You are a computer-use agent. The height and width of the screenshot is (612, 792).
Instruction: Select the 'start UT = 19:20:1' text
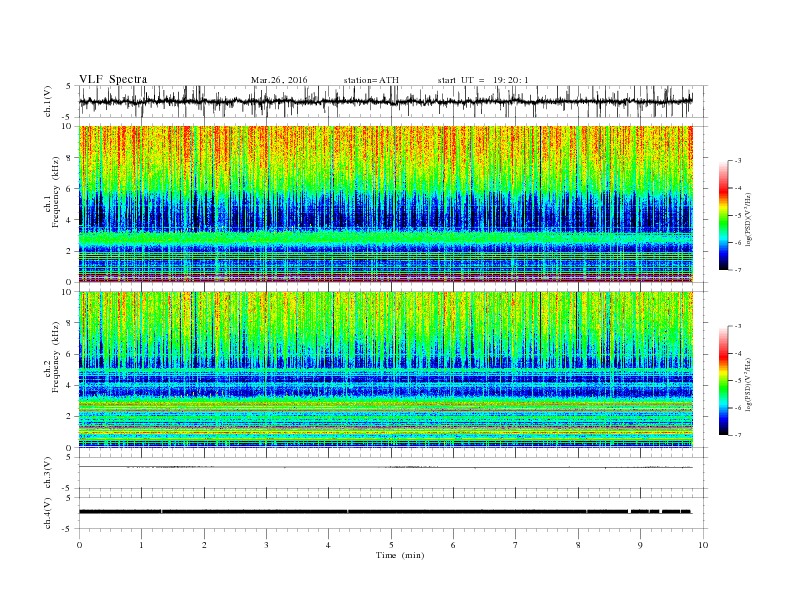[483, 80]
